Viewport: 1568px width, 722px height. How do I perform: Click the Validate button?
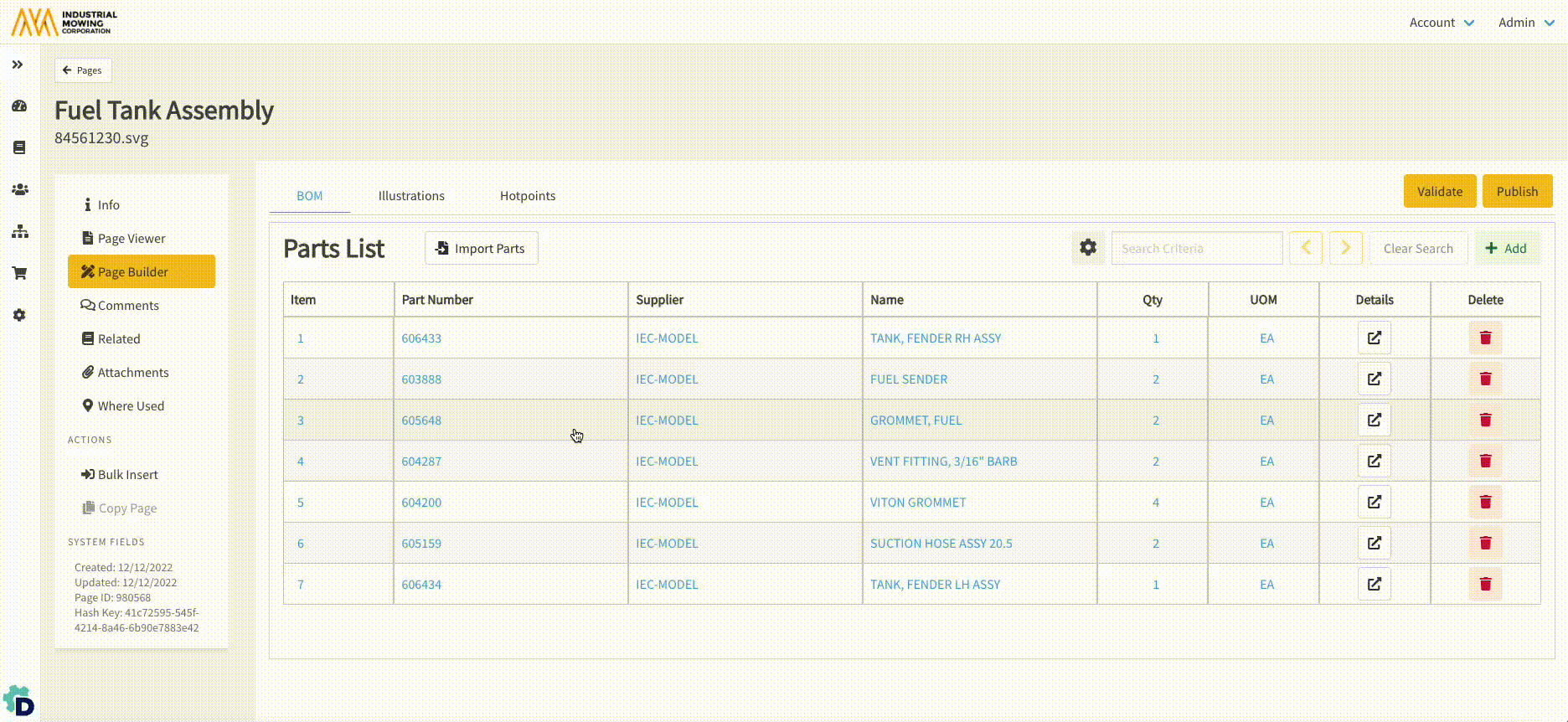(x=1439, y=191)
